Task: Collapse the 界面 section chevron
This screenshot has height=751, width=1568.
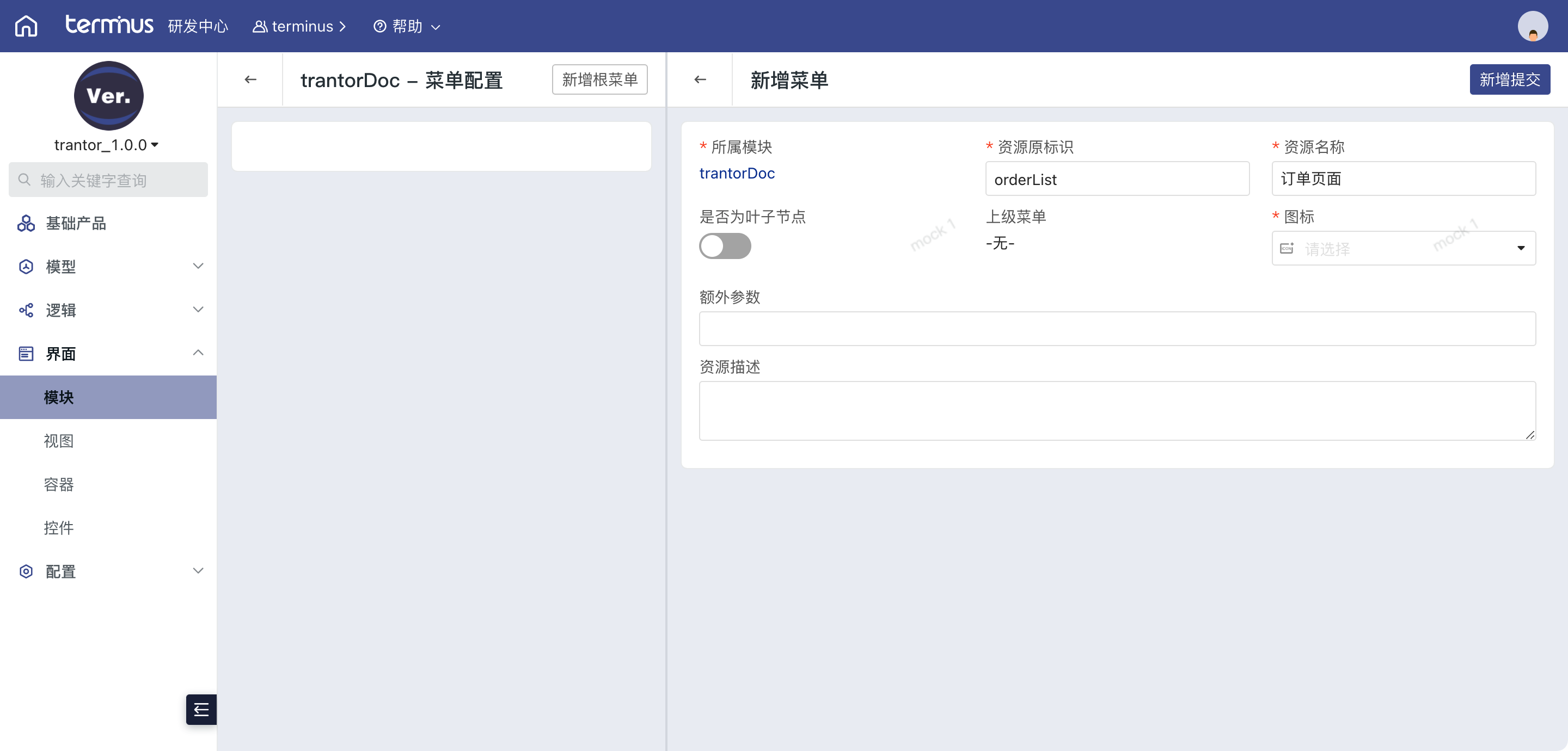Action: click(x=198, y=353)
